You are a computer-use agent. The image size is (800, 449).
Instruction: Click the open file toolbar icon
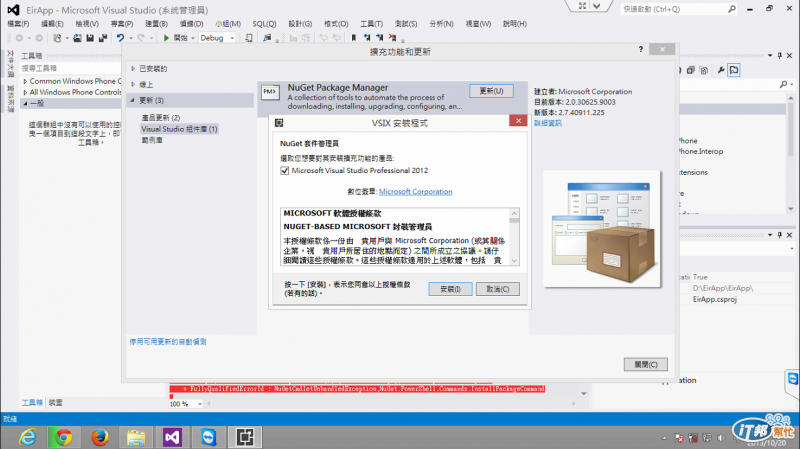[77, 38]
